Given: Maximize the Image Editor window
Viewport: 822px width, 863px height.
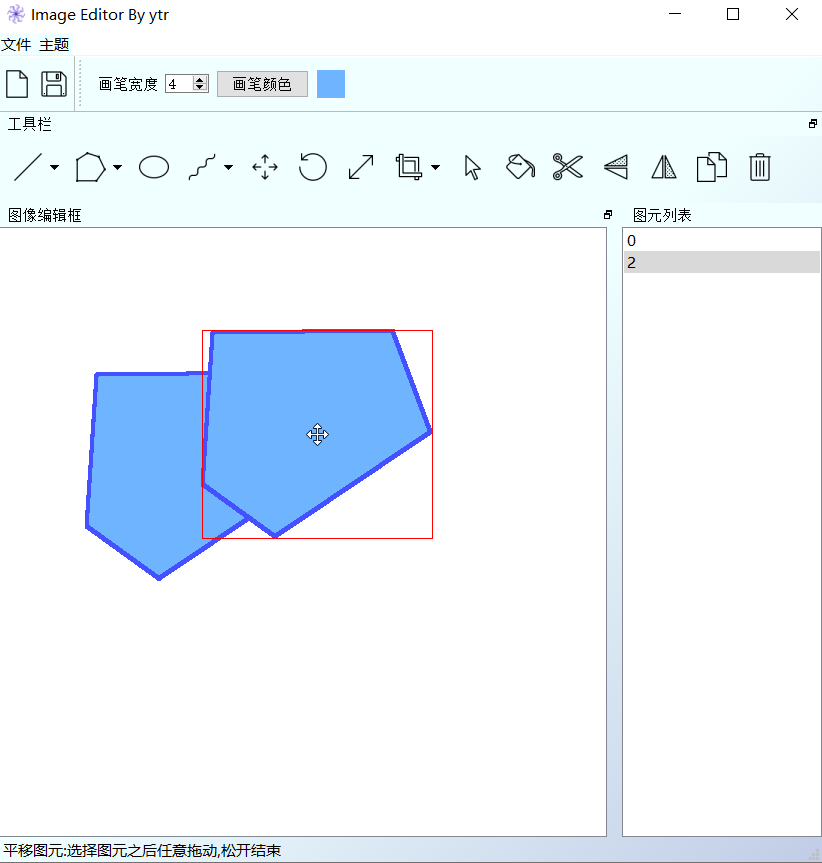Looking at the screenshot, I should pos(733,14).
